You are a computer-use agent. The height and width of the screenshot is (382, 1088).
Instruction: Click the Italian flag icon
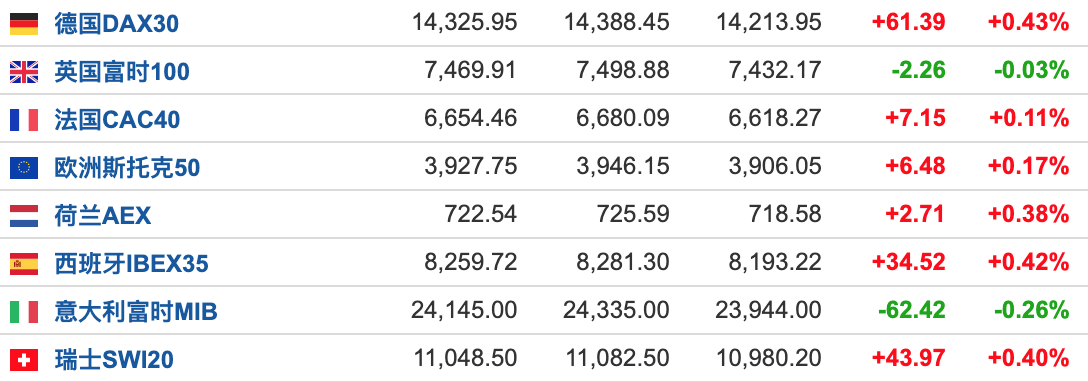[x=24, y=311]
